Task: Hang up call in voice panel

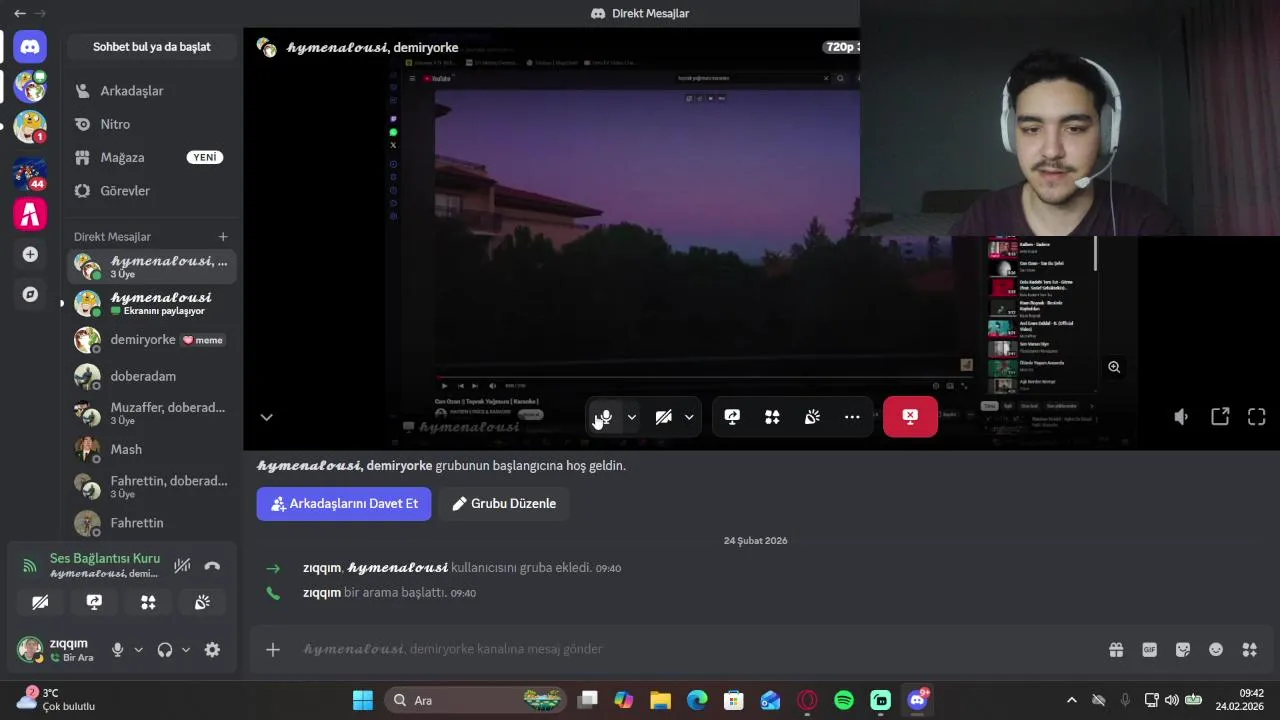Action: [x=212, y=566]
